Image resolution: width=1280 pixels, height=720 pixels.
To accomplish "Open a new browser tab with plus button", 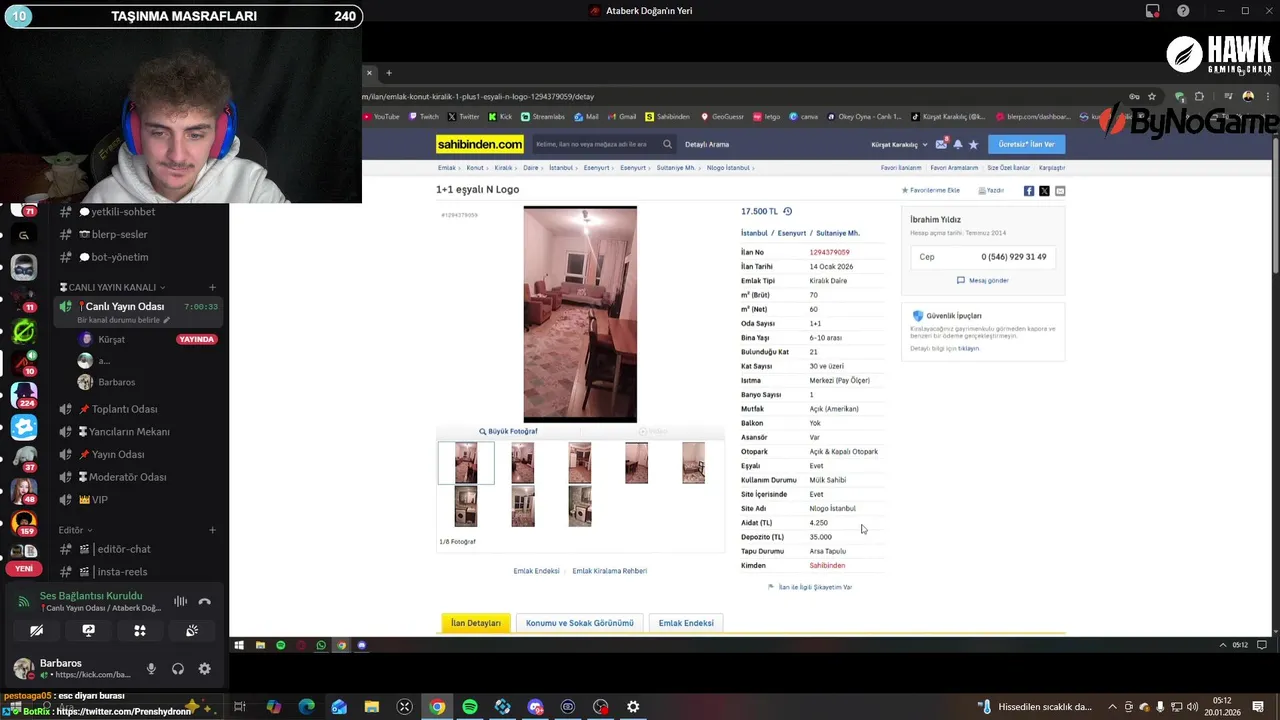I will [x=389, y=72].
